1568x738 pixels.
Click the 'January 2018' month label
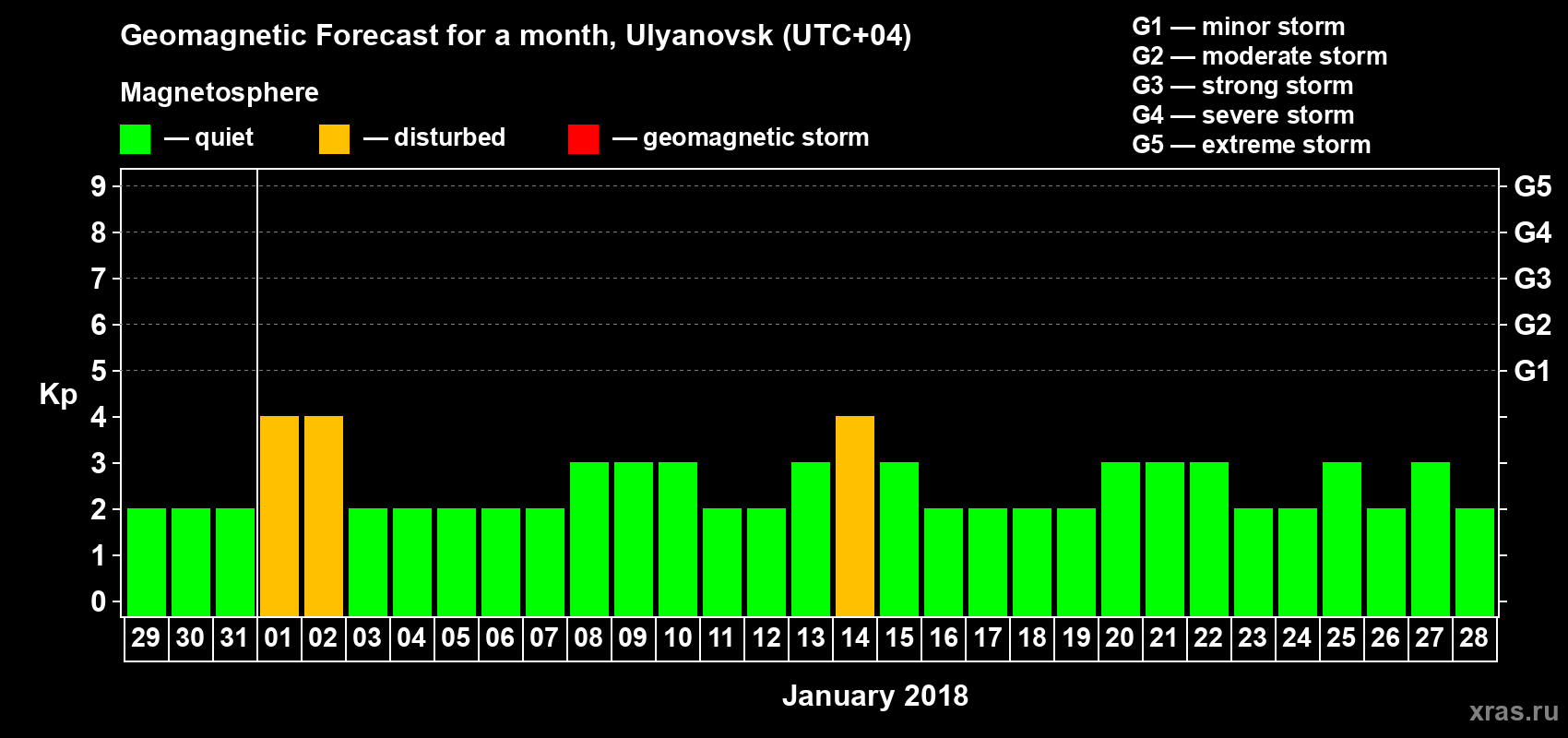[x=875, y=696]
